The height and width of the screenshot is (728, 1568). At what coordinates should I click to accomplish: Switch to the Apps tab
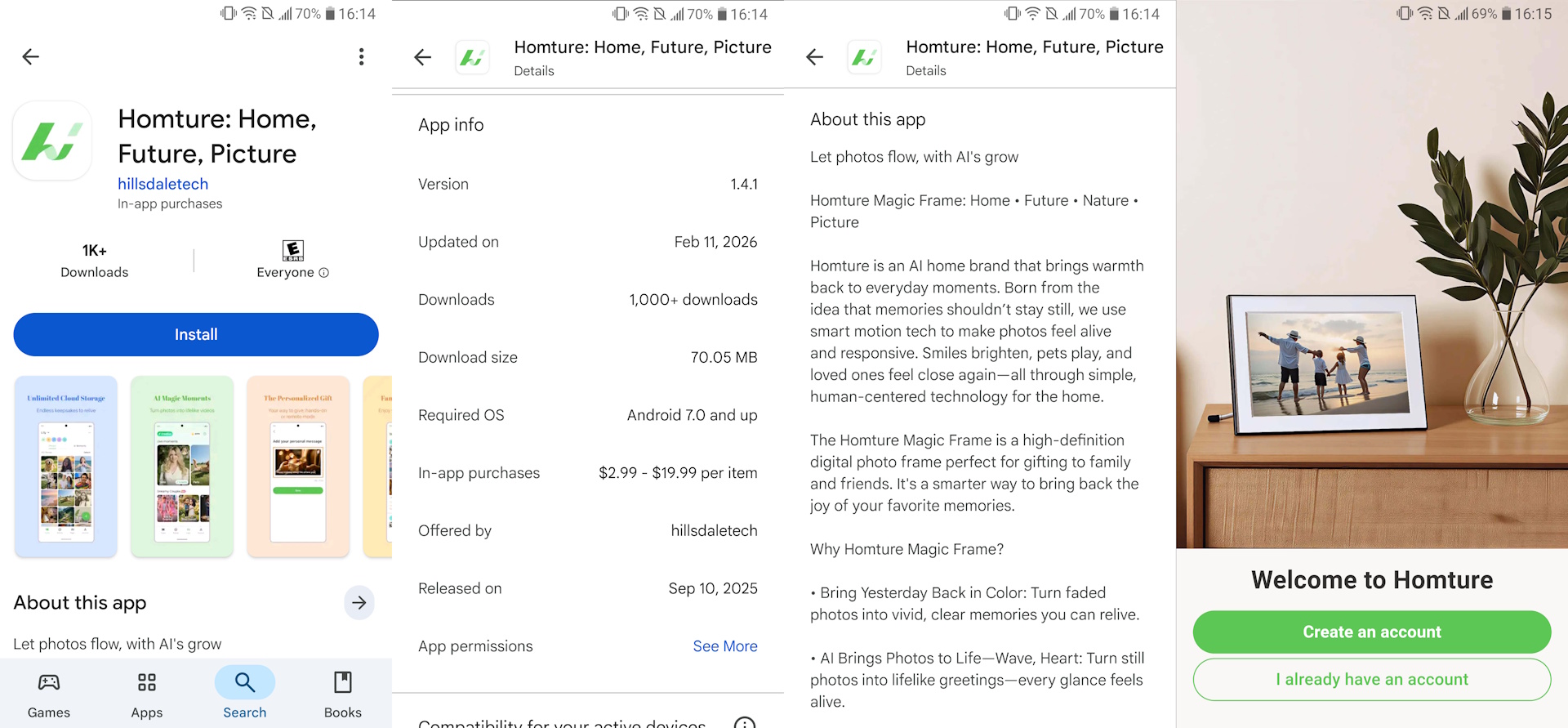(x=147, y=695)
